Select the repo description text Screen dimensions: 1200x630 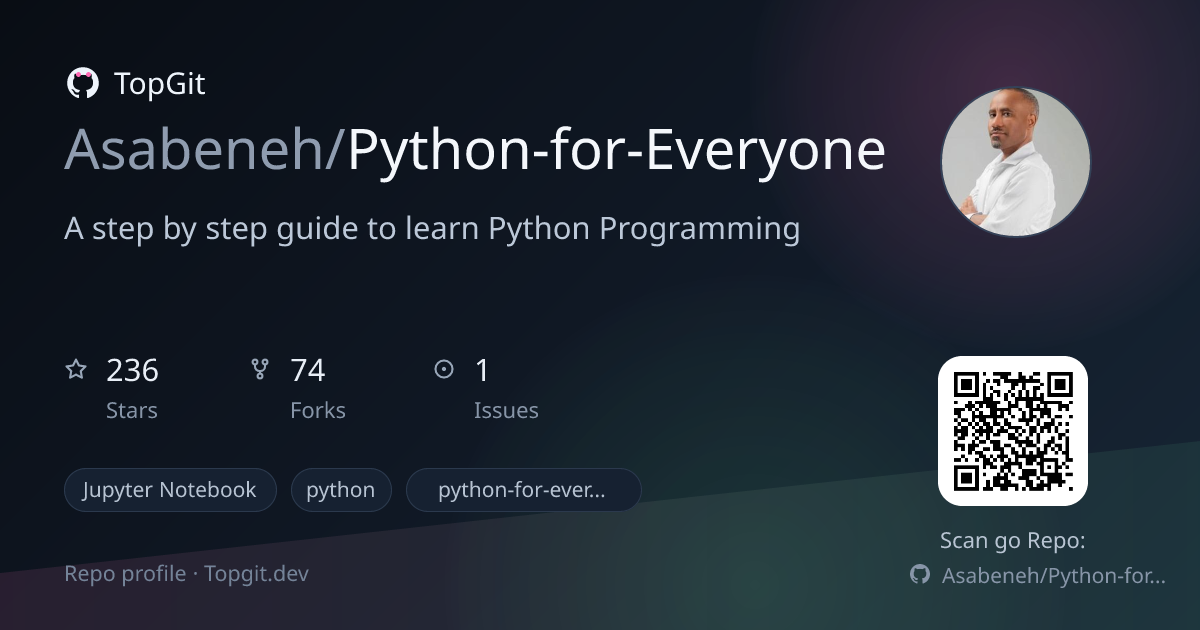(x=432, y=230)
